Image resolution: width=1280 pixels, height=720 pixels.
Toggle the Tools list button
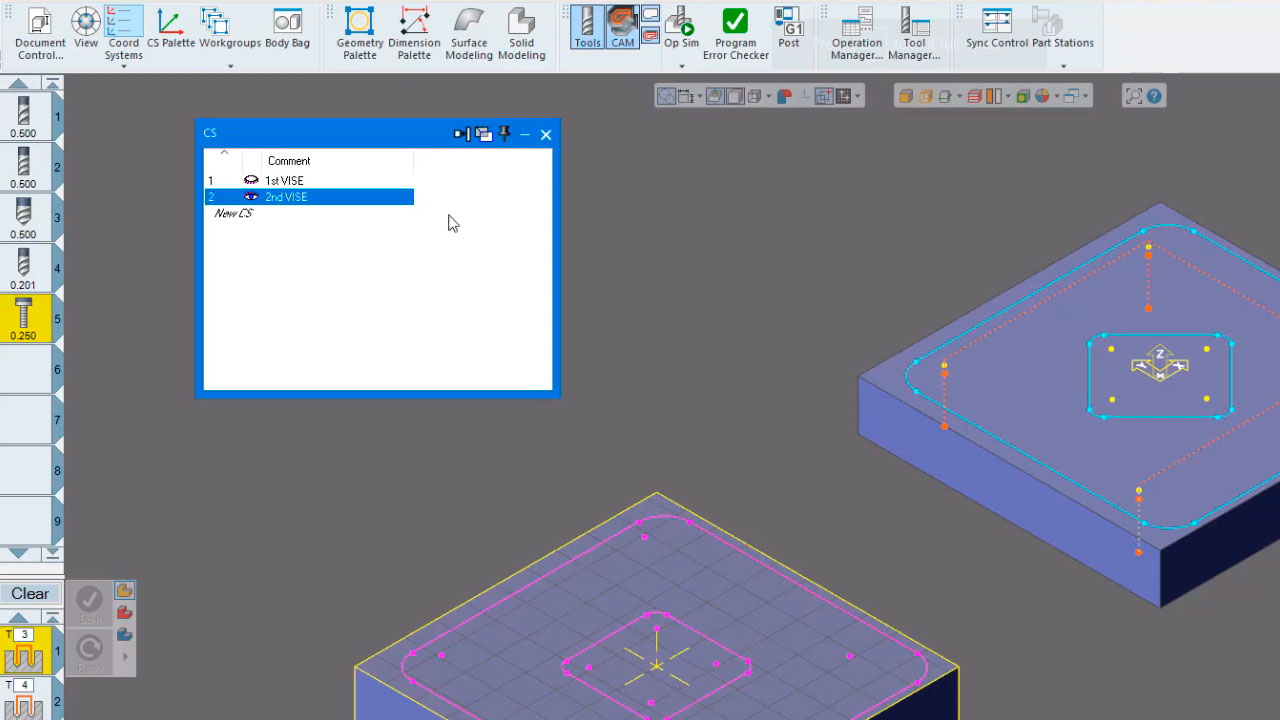[x=587, y=28]
